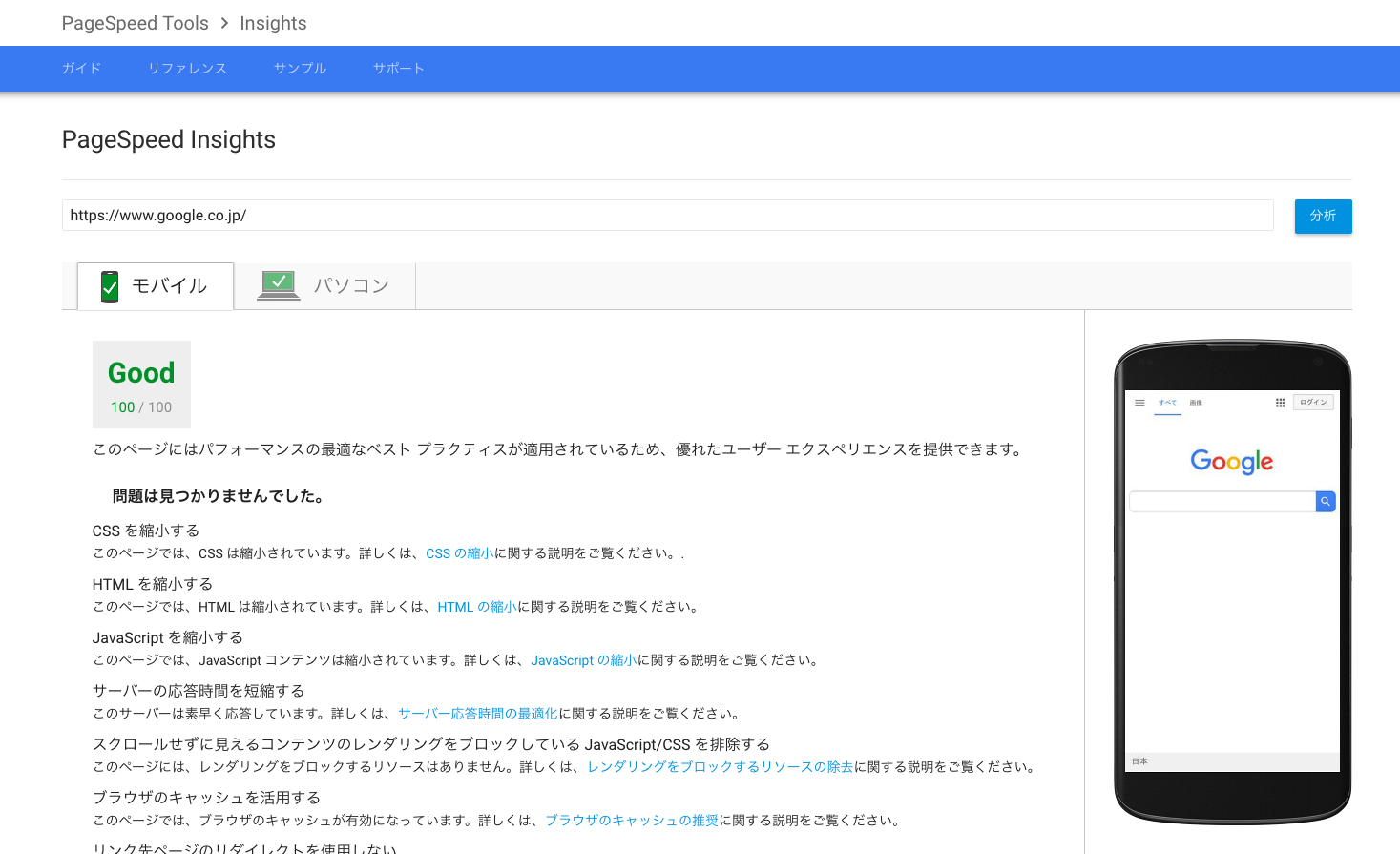Click the laptop icon on パソコン tab
Viewport: 1400px width, 854px height.
click(x=279, y=285)
